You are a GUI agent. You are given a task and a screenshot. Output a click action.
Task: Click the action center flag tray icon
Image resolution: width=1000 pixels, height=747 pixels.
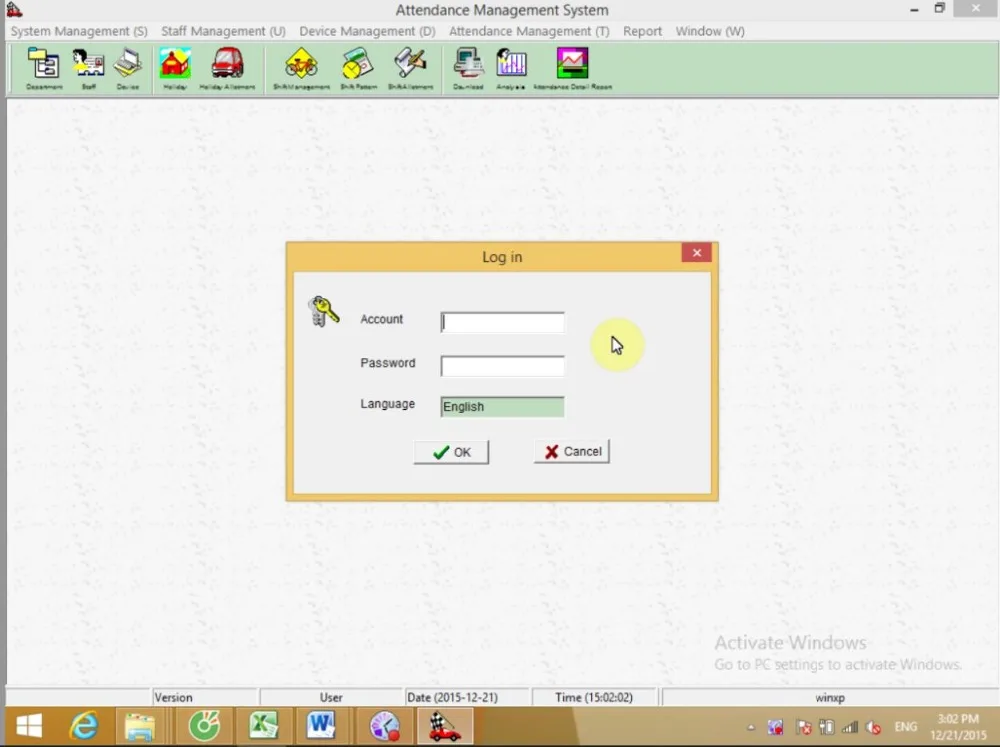803,727
